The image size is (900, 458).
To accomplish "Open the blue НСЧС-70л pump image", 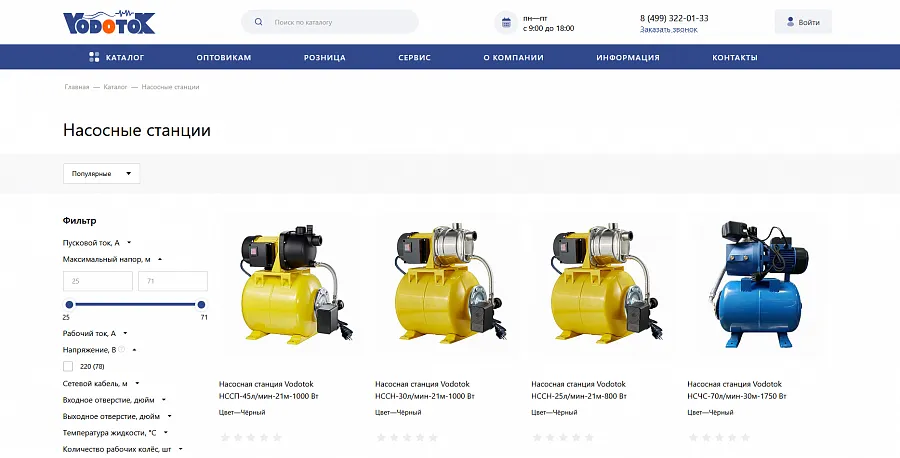I will click(x=759, y=285).
